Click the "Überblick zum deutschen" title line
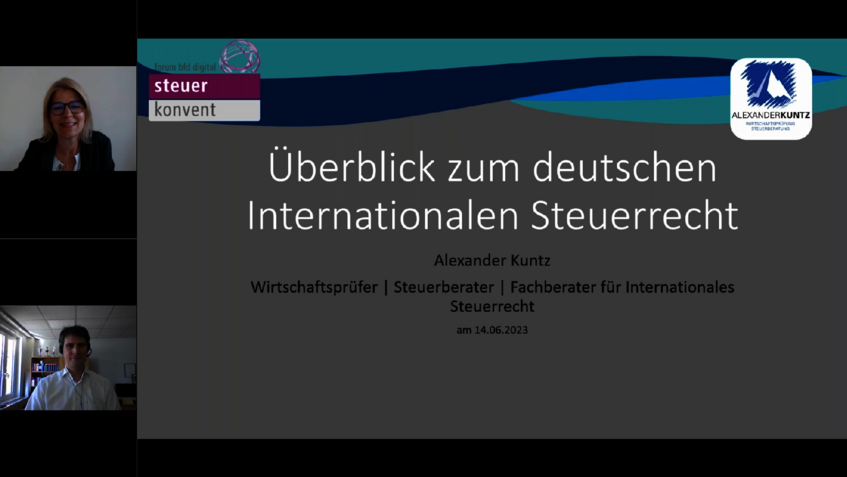Image resolution: width=847 pixels, height=477 pixels. tap(492, 167)
